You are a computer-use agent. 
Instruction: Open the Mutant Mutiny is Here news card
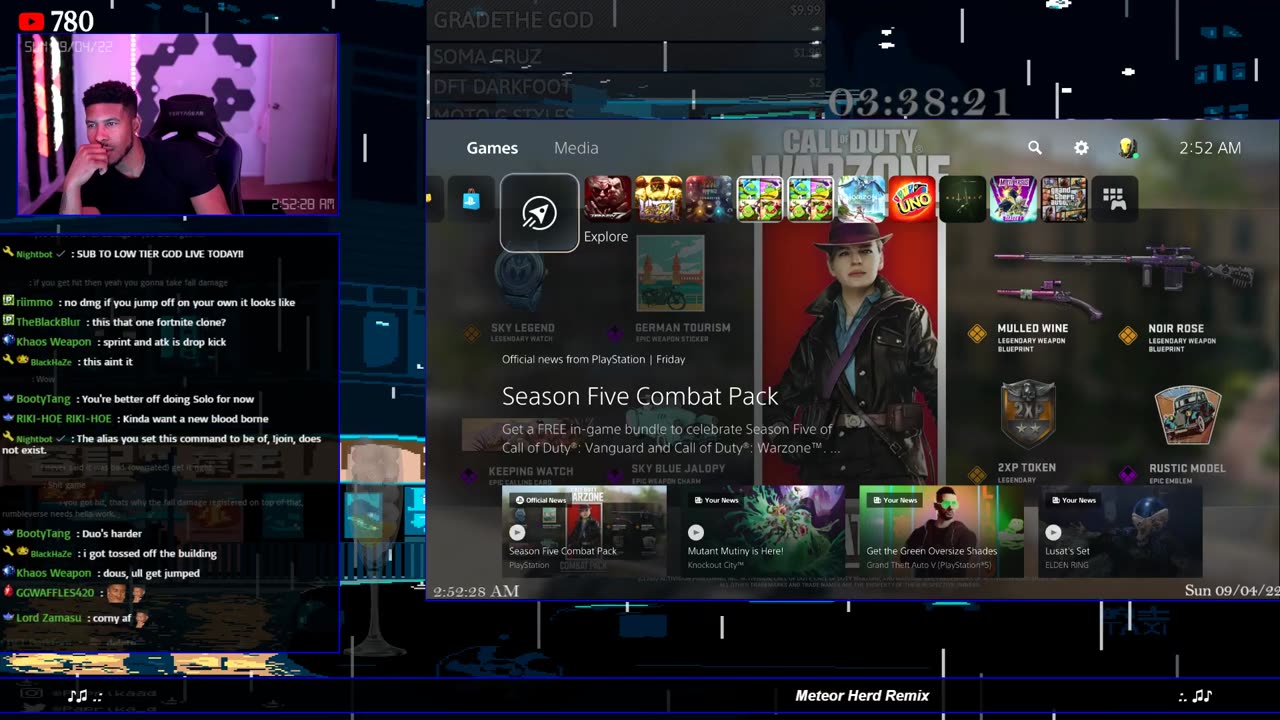763,531
